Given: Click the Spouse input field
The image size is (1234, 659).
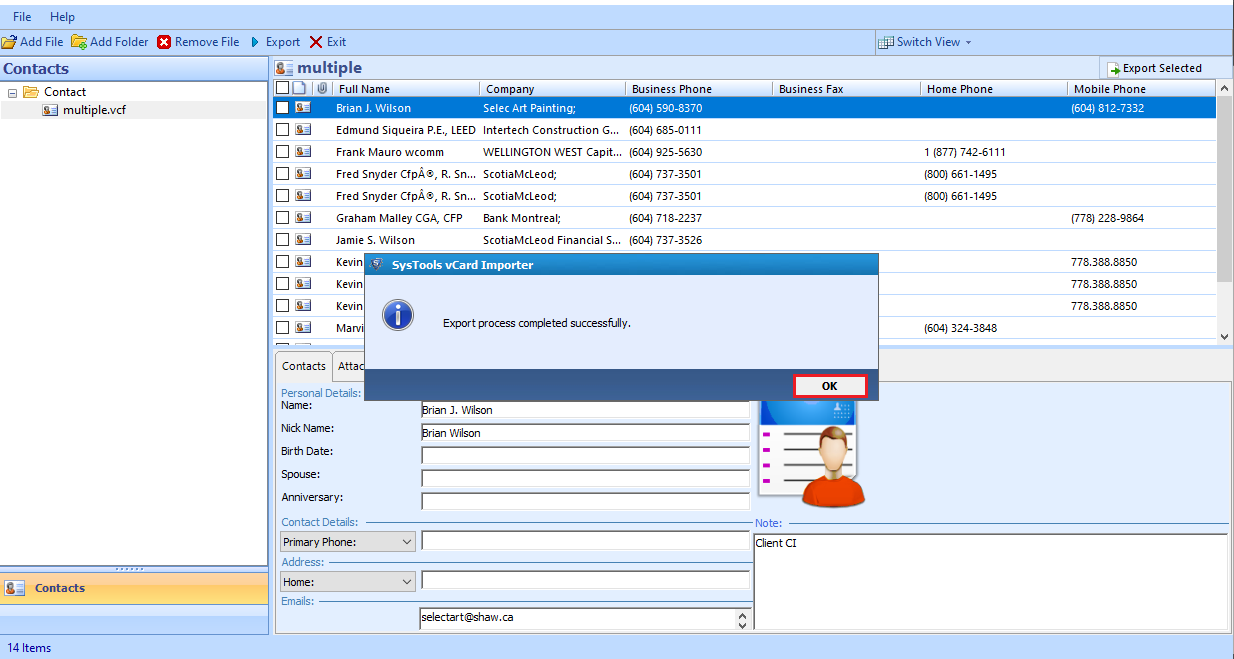Looking at the screenshot, I should pyautogui.click(x=585, y=478).
